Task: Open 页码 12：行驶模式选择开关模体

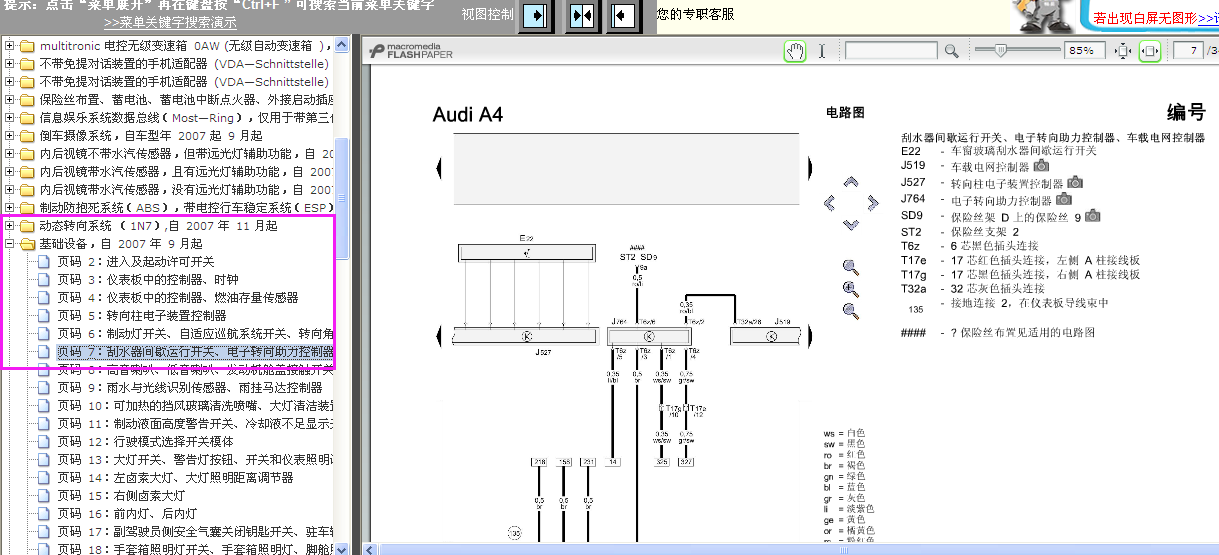Action: click(145, 442)
